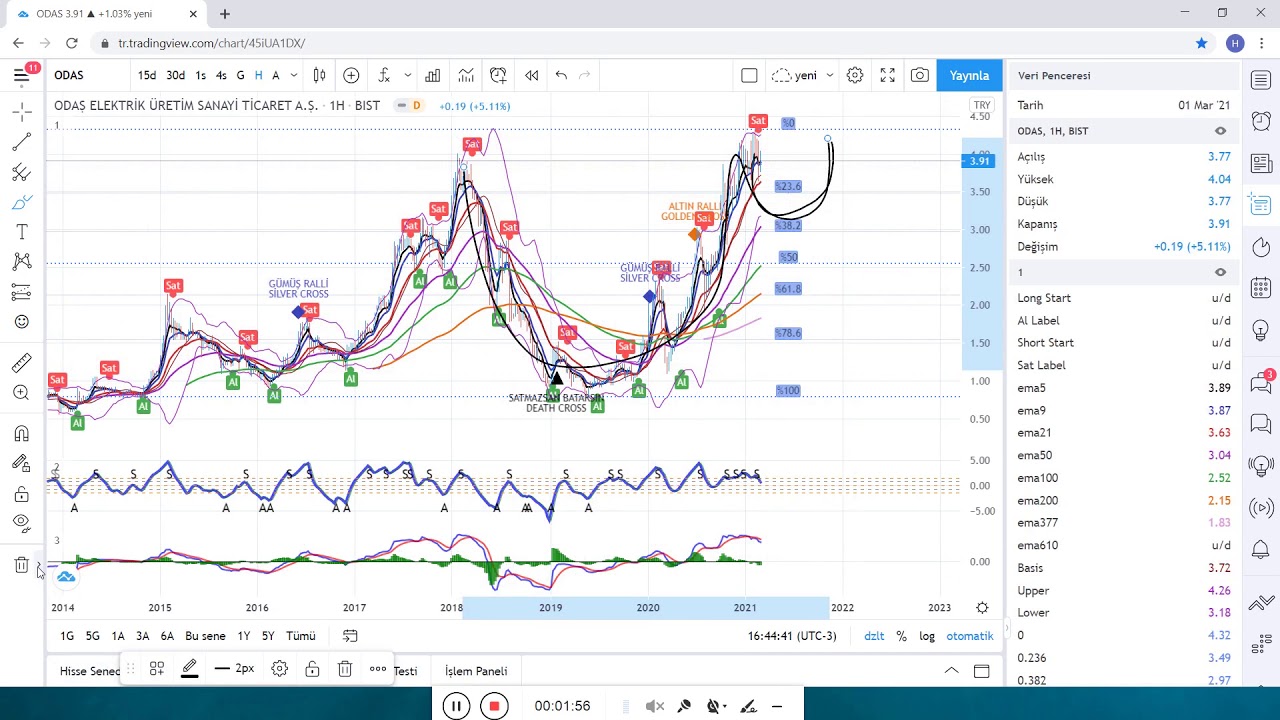Toggle otomatik auto scale

970,636
